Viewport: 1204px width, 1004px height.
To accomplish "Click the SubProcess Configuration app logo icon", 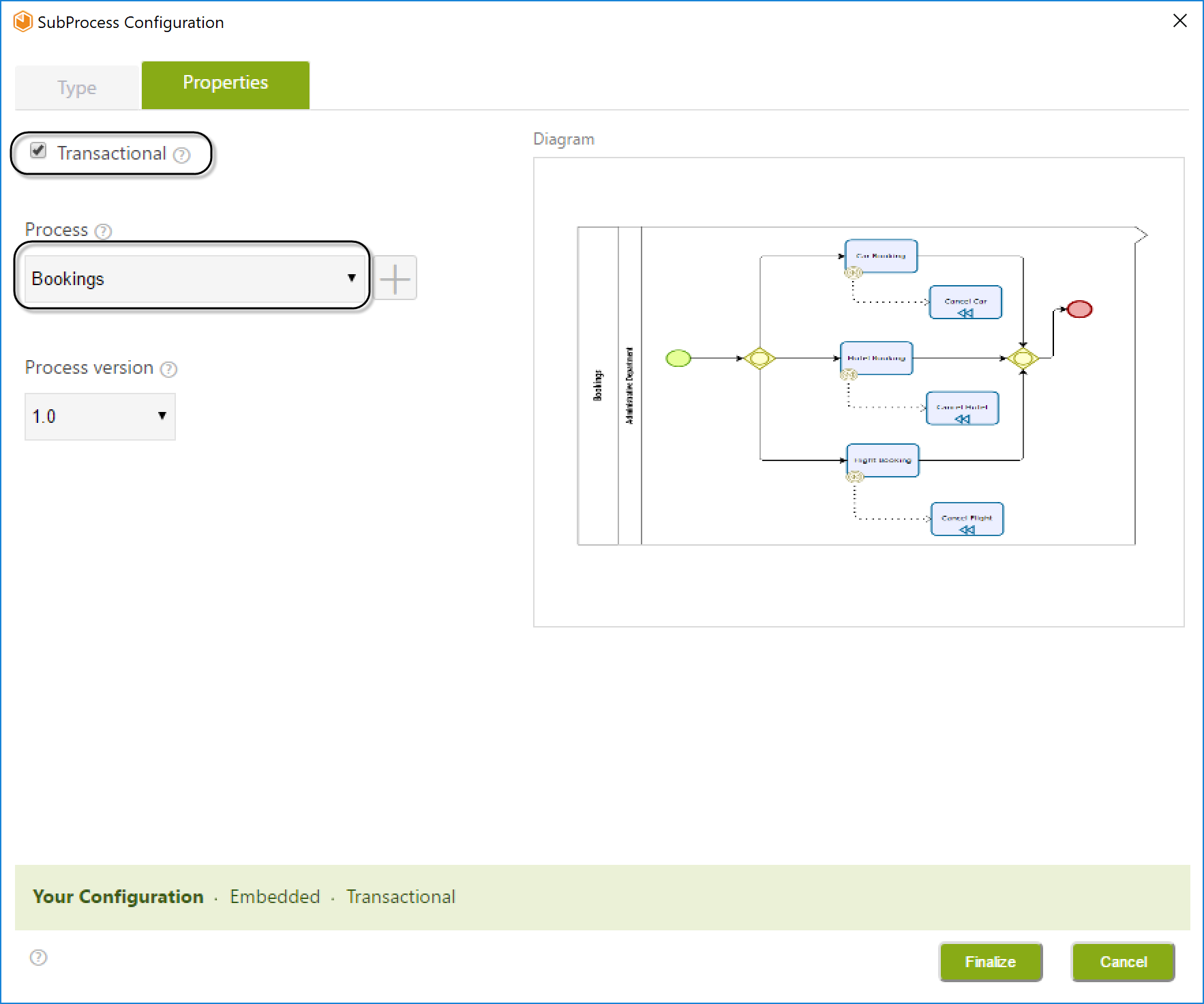I will coord(23,22).
